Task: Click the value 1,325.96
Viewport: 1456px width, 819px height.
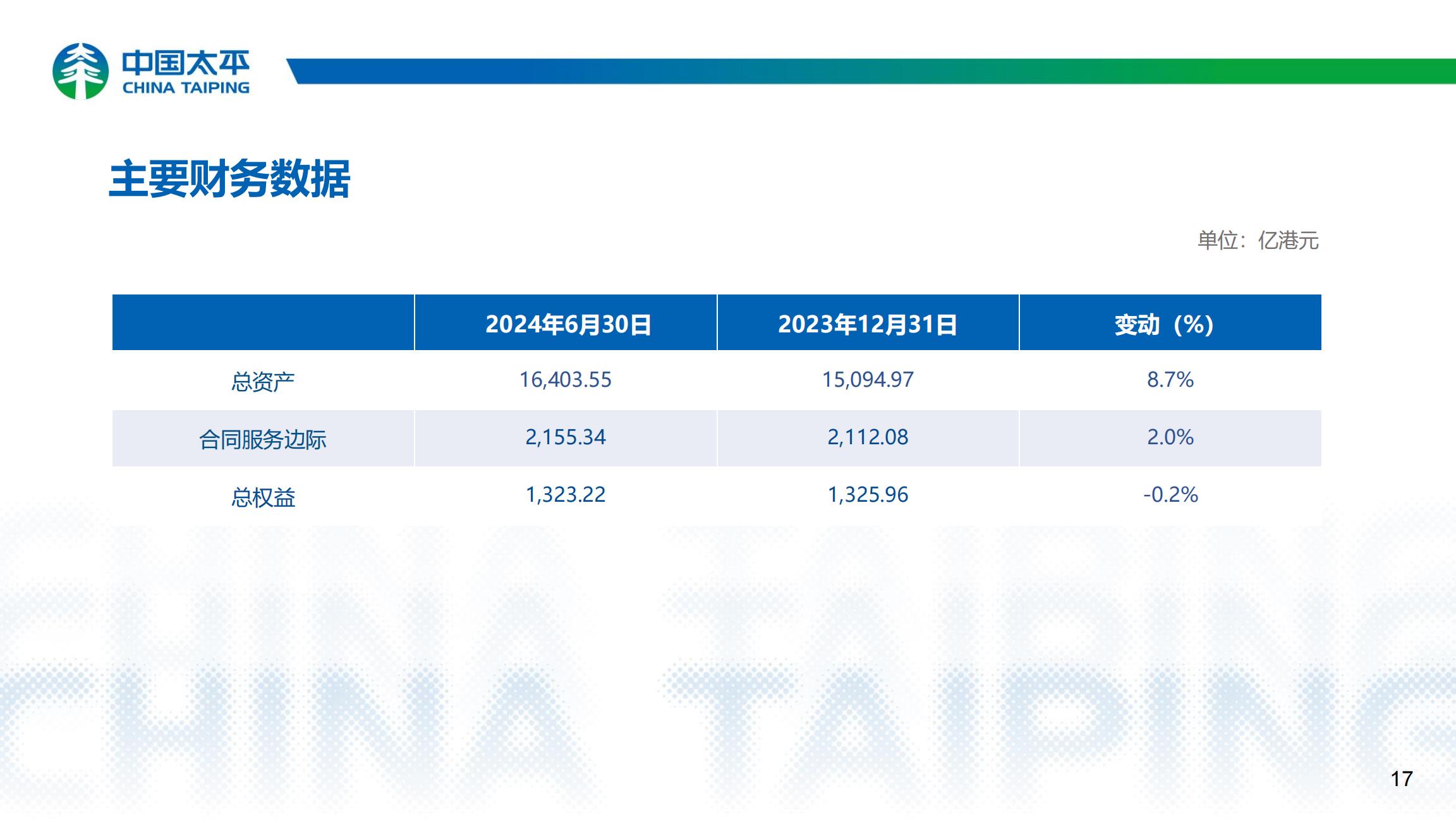Action: 868,495
